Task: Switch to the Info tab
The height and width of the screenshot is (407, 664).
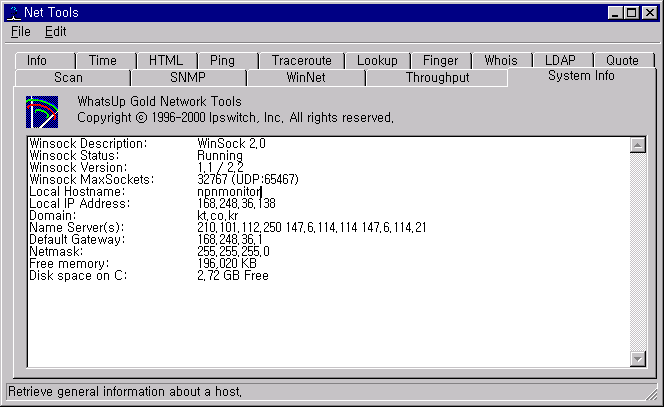Action: tap(45, 61)
